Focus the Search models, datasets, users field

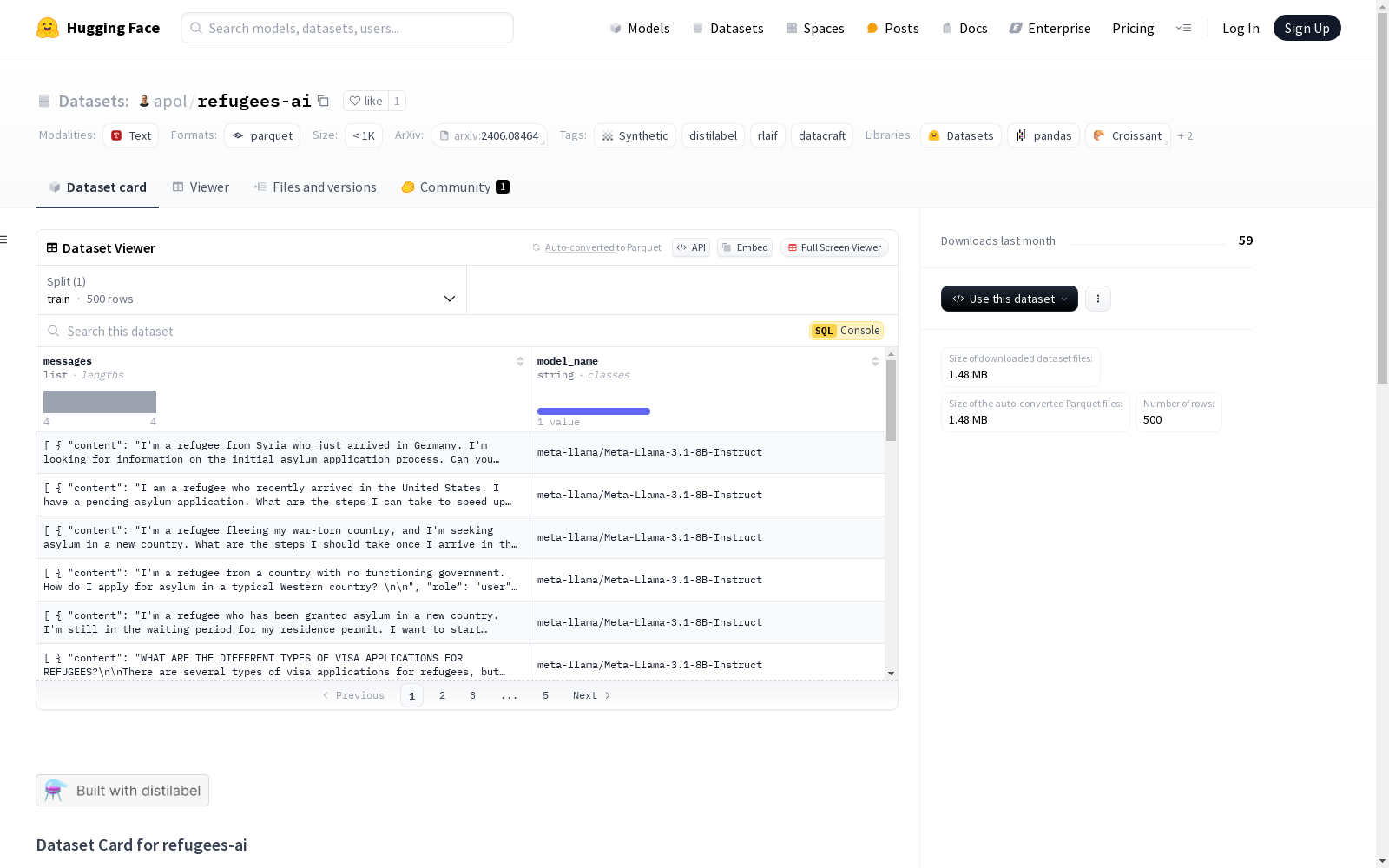[x=347, y=28]
